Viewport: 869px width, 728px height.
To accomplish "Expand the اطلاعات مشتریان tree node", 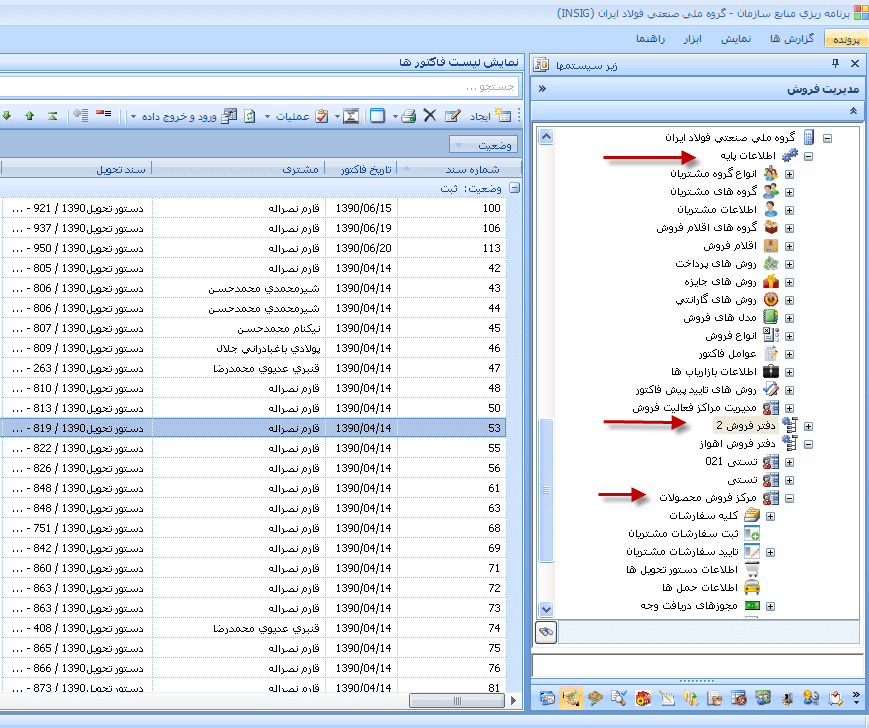I will (x=790, y=210).
